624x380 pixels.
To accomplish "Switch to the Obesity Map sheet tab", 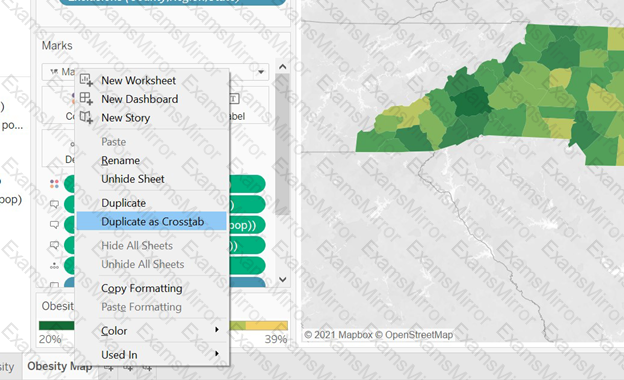I will coord(59,366).
